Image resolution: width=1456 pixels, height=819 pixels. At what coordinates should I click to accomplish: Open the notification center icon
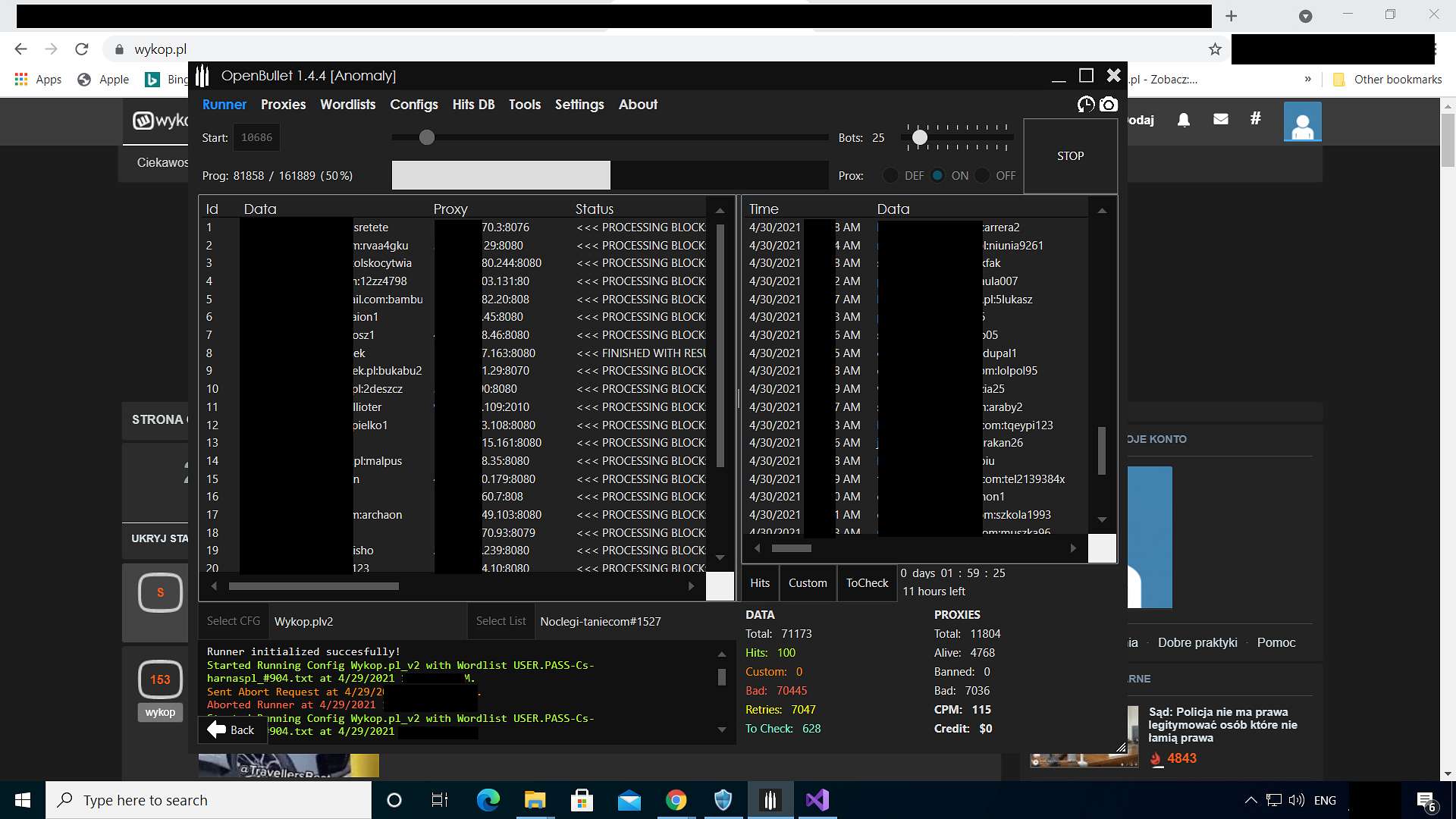tap(1426, 801)
